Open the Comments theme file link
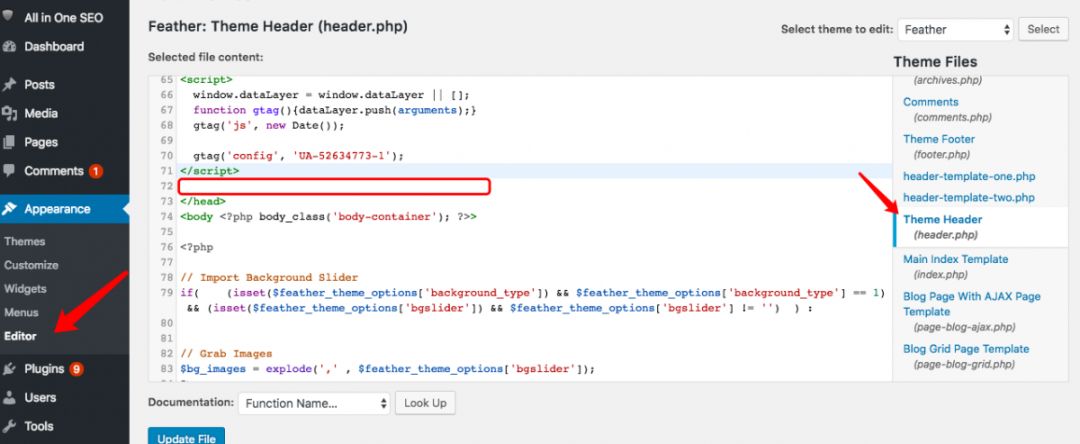Viewport: 1080px width, 444px height. coord(931,102)
